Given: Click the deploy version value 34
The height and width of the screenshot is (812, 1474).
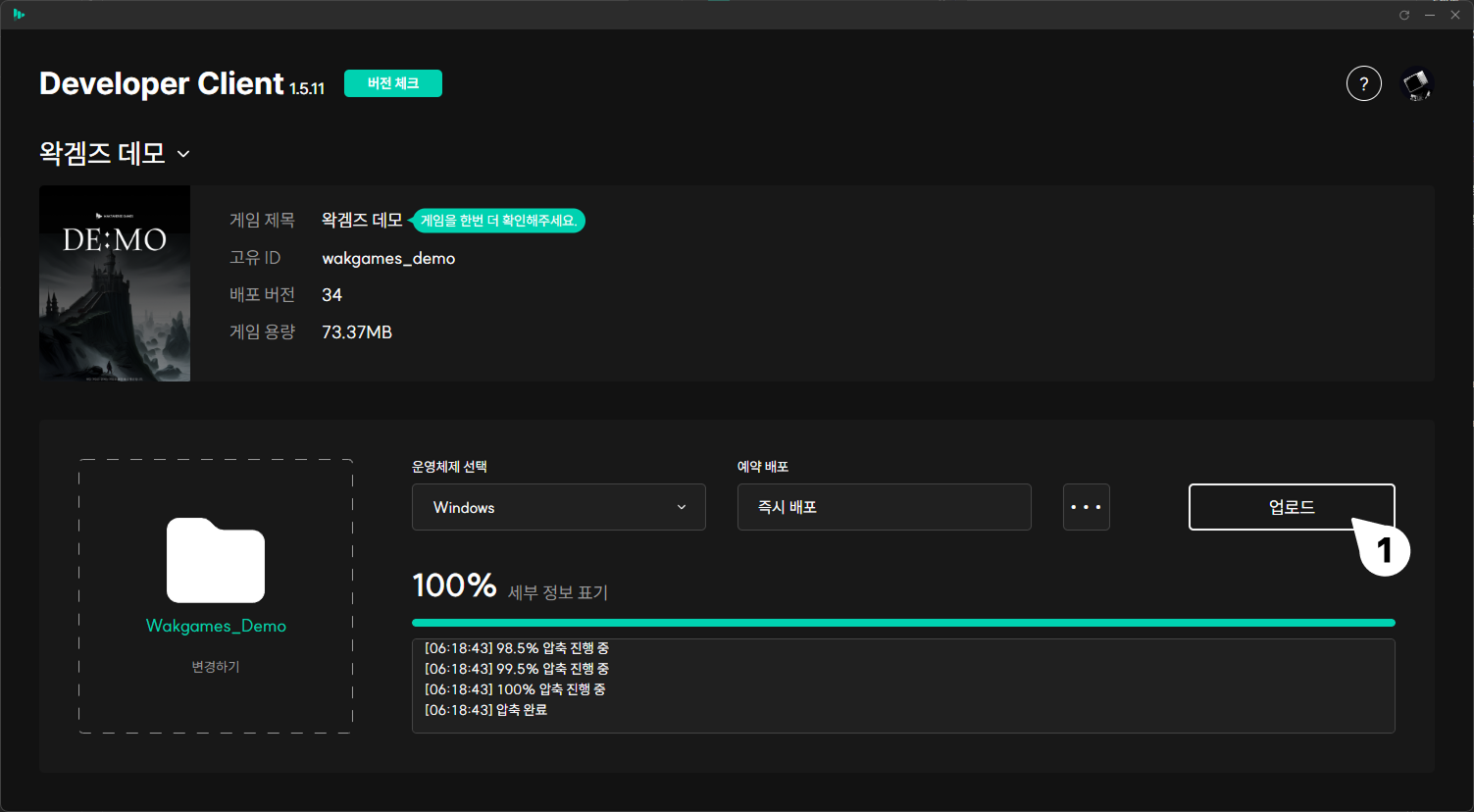Looking at the screenshot, I should click(x=331, y=295).
